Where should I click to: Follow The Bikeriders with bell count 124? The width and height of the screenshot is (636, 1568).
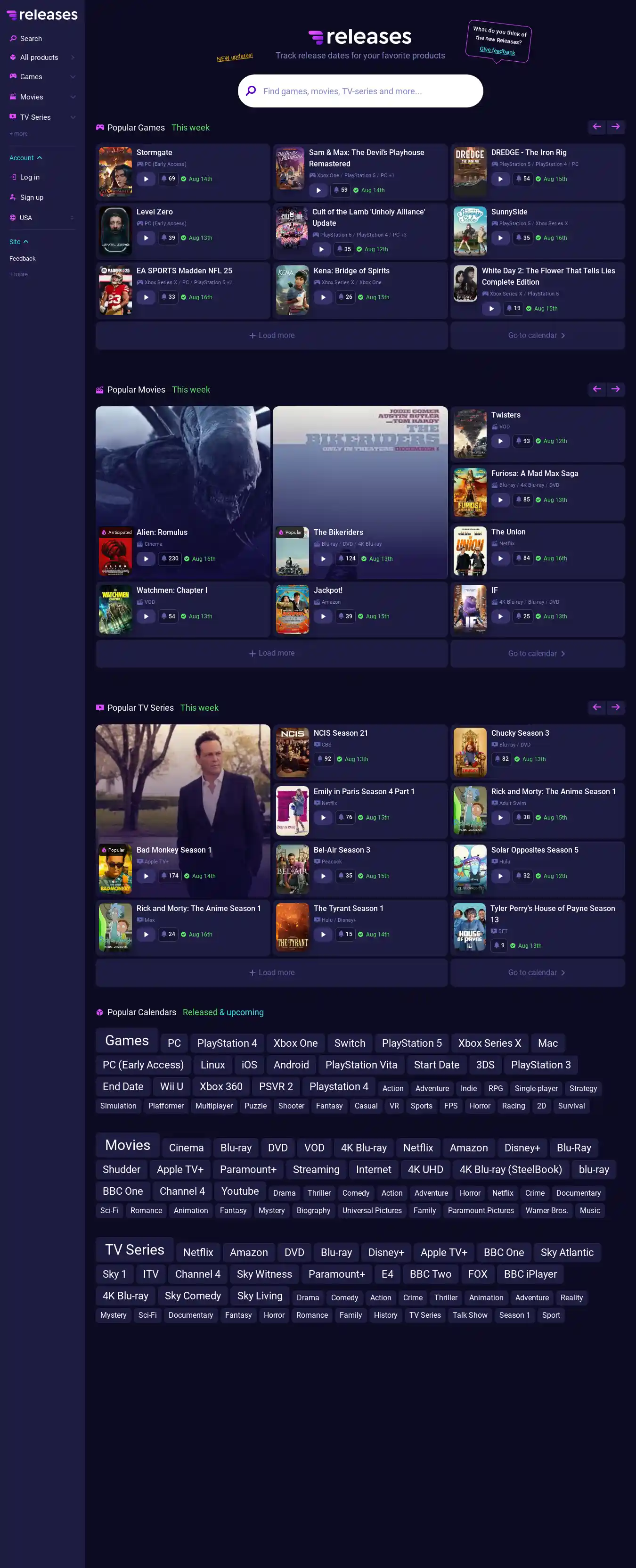click(347, 559)
